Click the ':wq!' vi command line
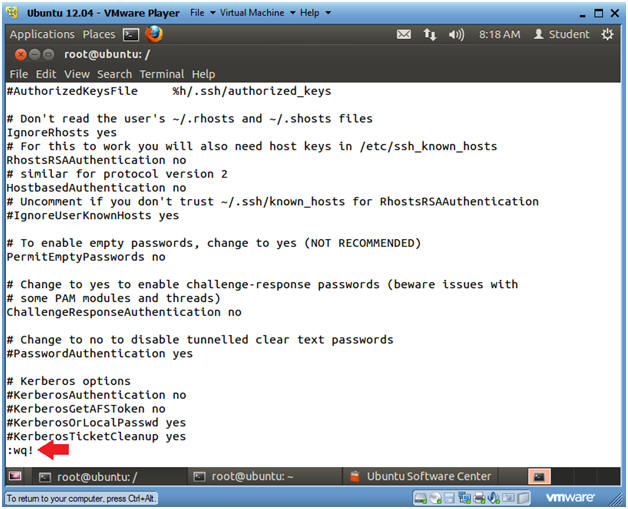628x509 pixels. click(x=20, y=451)
